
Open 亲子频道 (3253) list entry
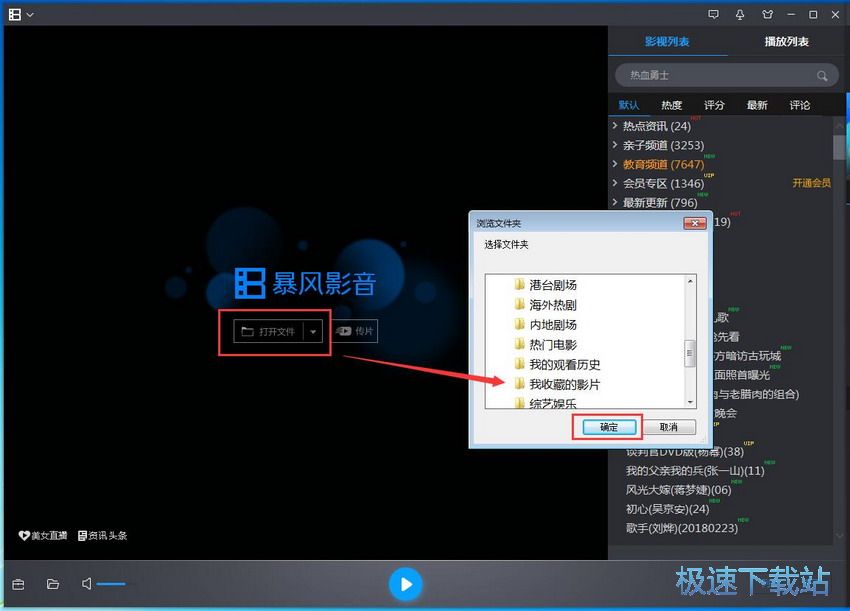(664, 145)
